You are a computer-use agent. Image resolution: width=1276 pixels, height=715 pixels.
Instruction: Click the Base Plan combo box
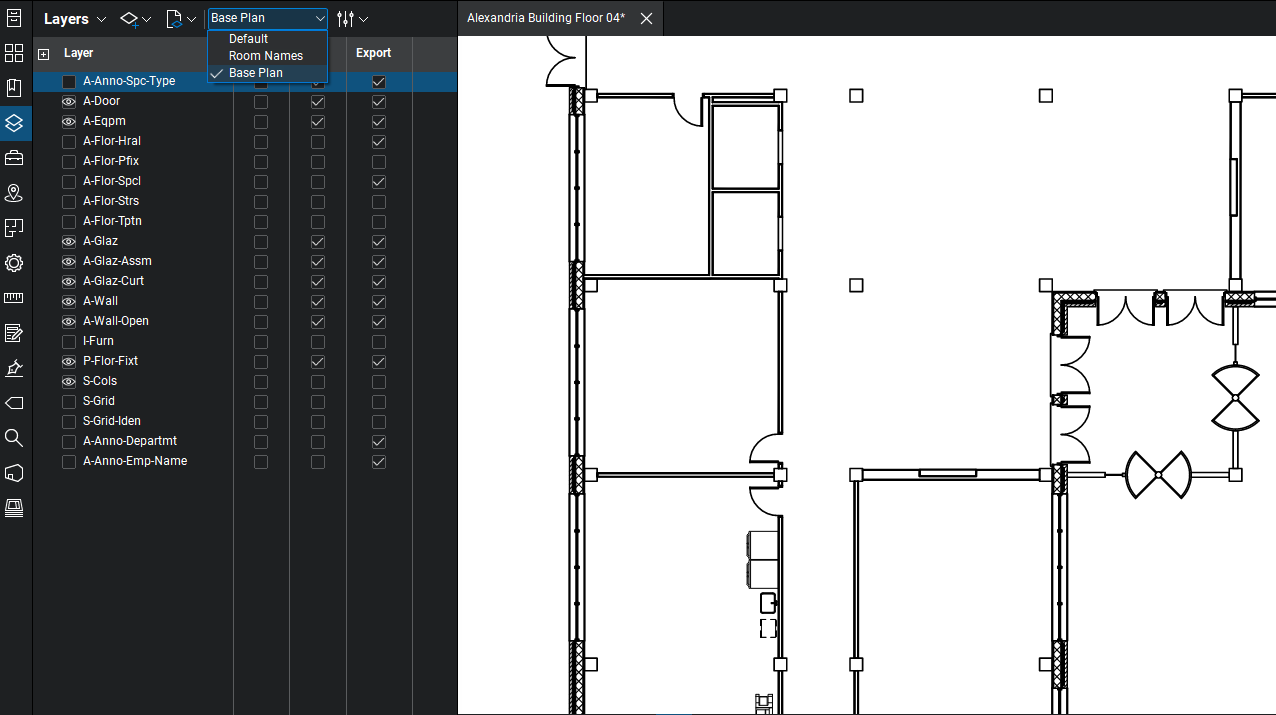pyautogui.click(x=268, y=18)
